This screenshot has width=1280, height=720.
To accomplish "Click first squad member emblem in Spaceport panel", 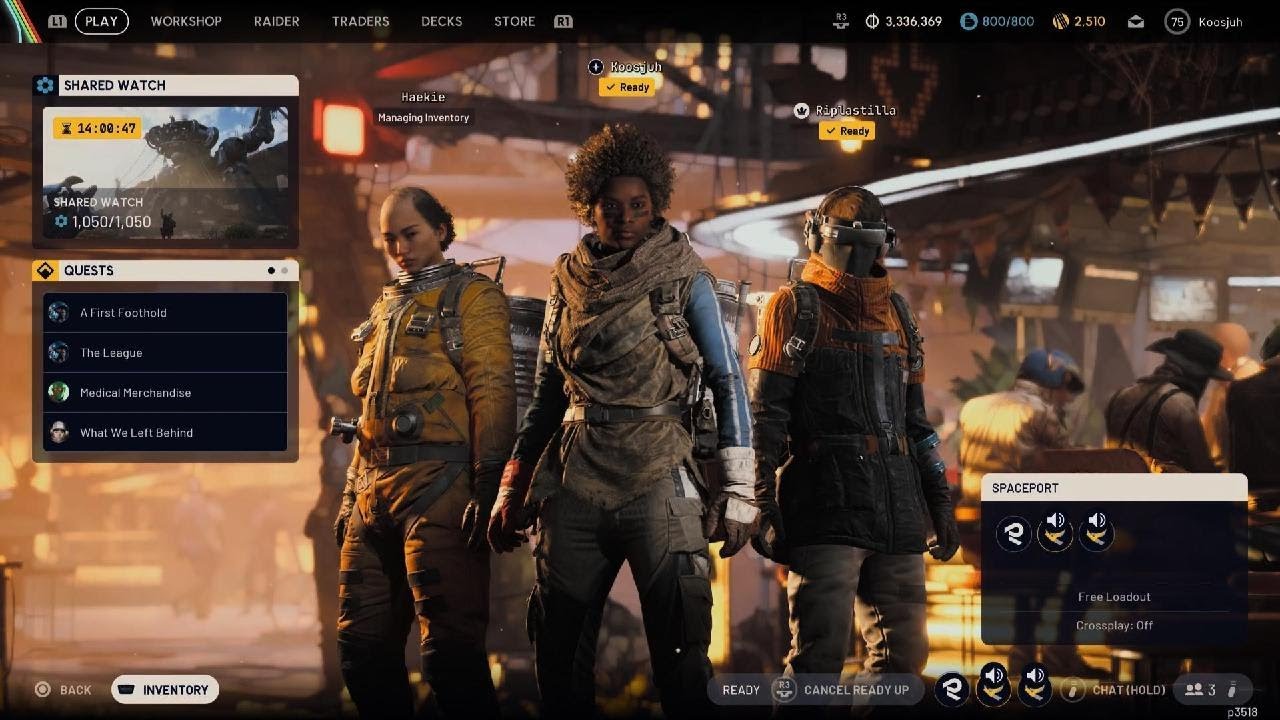I will click(x=1014, y=534).
